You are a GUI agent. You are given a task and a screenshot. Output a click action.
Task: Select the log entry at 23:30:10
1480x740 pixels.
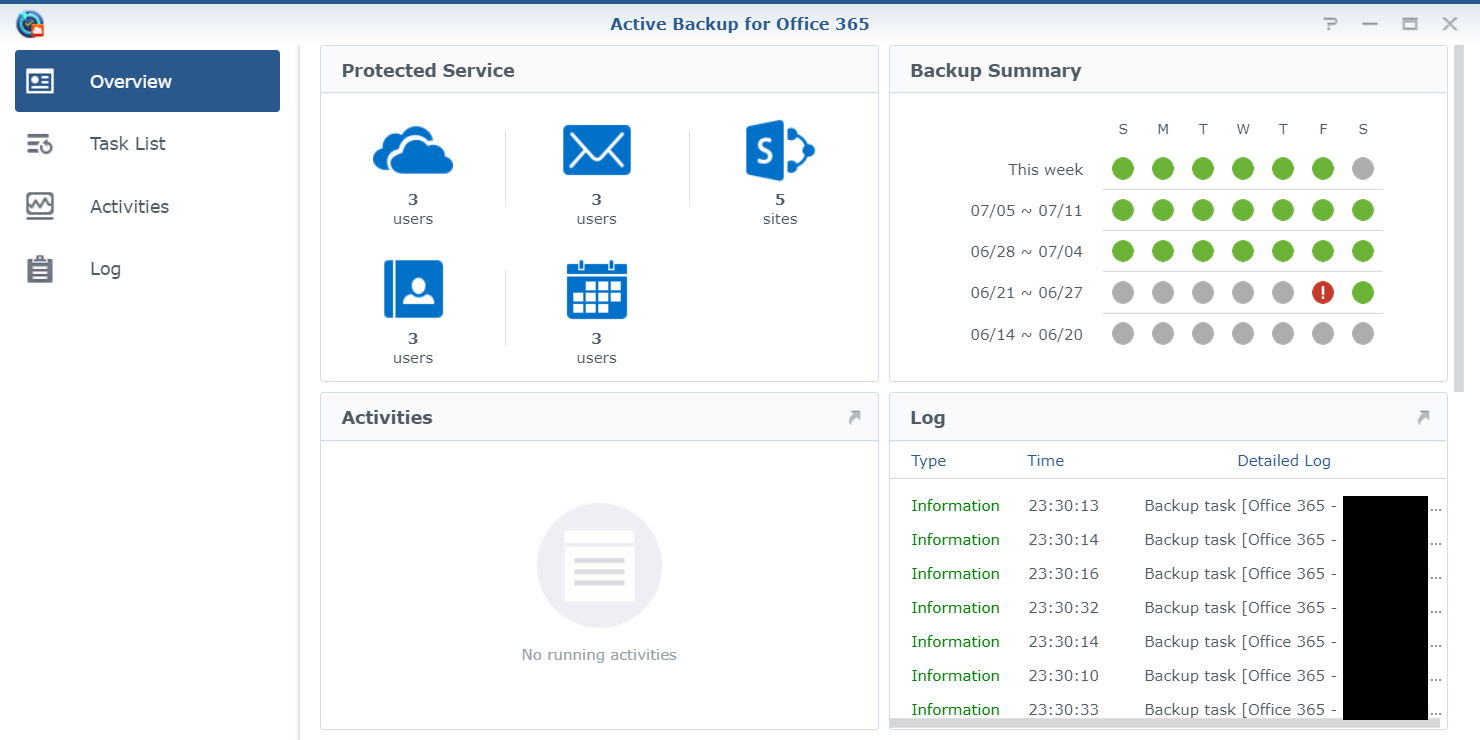pos(1168,676)
